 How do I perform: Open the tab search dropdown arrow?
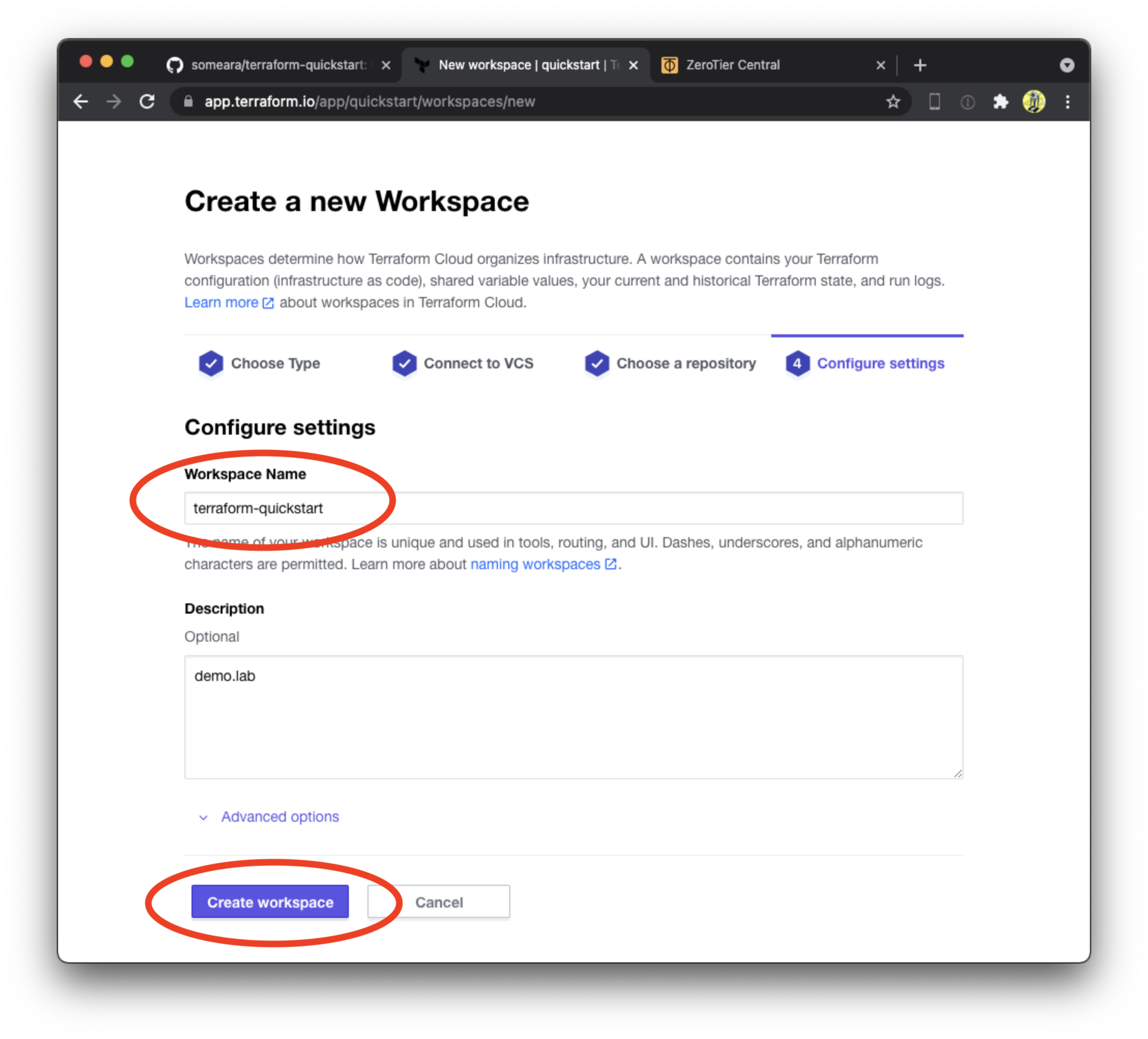pos(1067,66)
